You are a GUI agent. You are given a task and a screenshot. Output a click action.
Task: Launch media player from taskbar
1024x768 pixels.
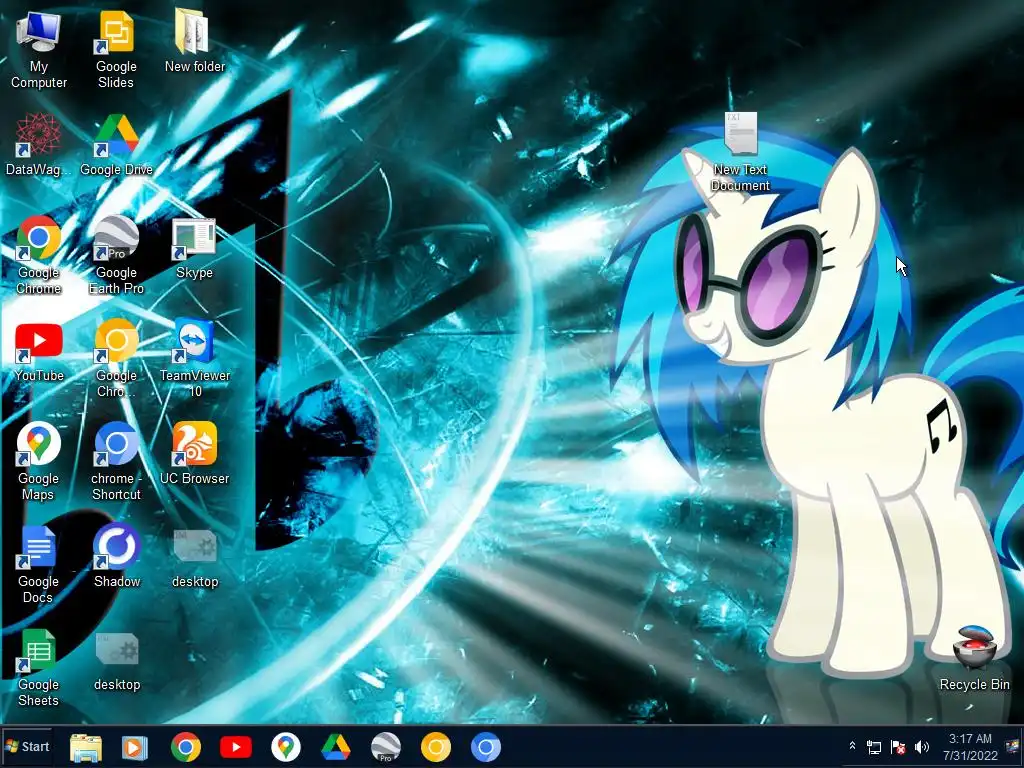click(x=135, y=747)
